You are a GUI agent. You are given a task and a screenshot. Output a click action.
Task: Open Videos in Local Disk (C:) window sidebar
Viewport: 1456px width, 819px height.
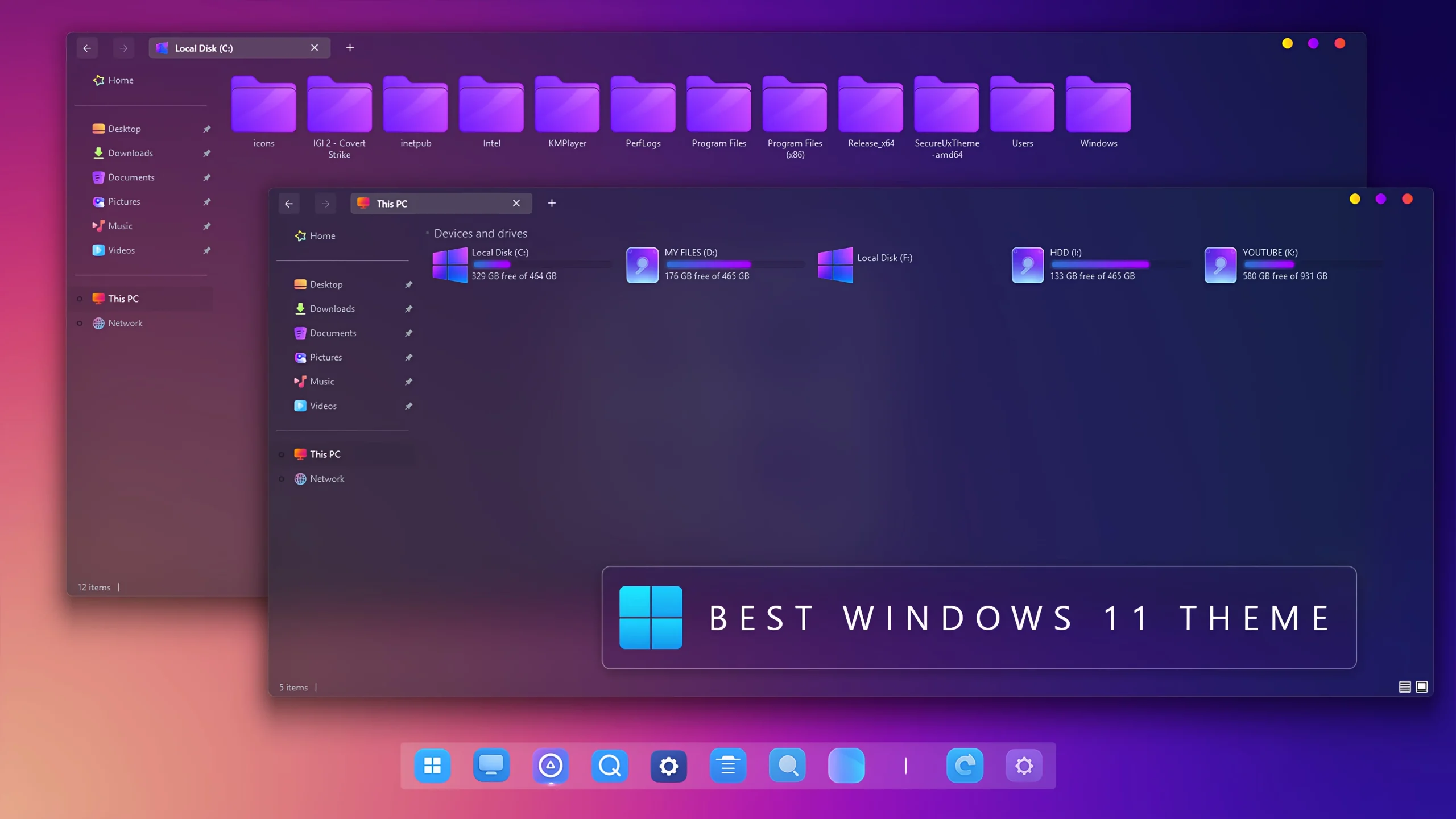[x=113, y=250]
